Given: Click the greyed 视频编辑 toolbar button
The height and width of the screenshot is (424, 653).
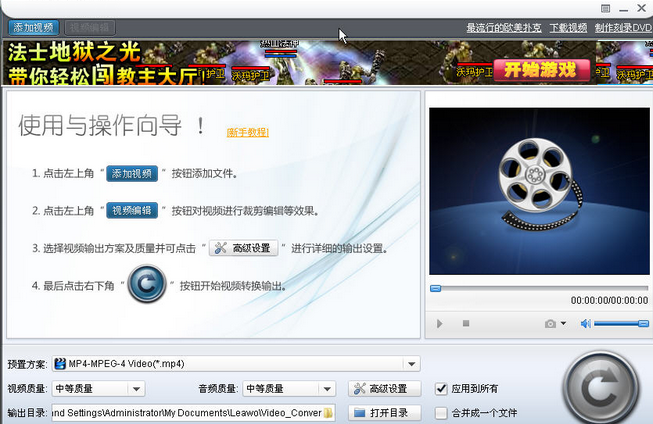Looking at the screenshot, I should (x=90, y=28).
